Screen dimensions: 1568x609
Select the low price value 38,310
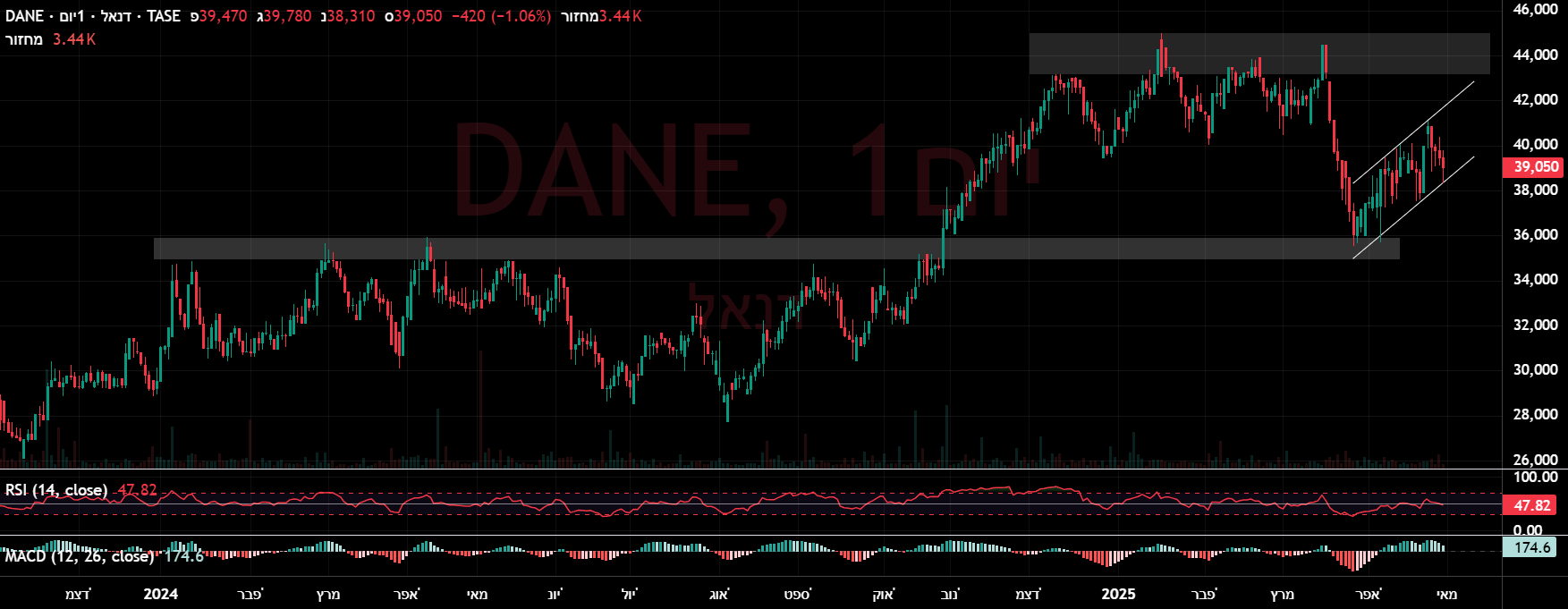(x=351, y=16)
